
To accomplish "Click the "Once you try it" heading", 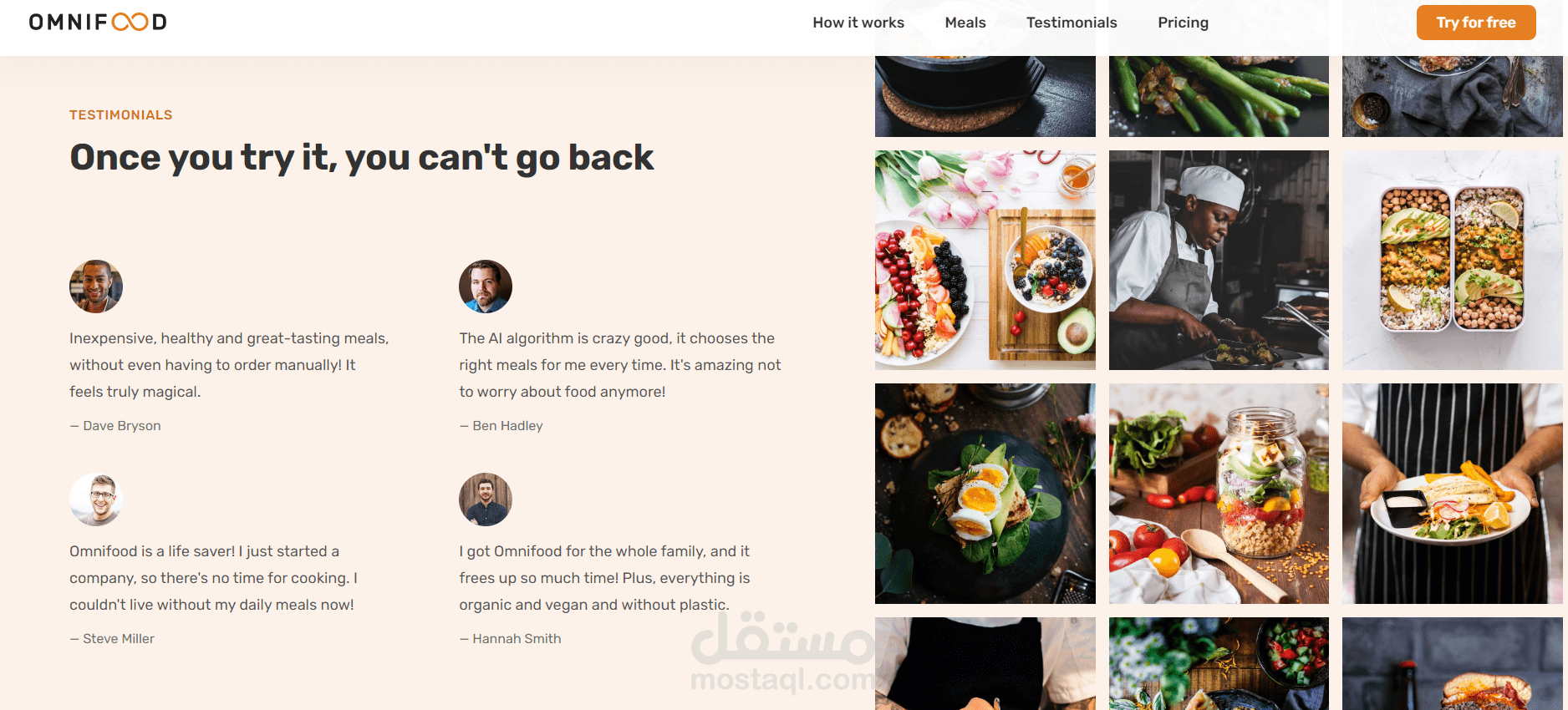I will [362, 157].
